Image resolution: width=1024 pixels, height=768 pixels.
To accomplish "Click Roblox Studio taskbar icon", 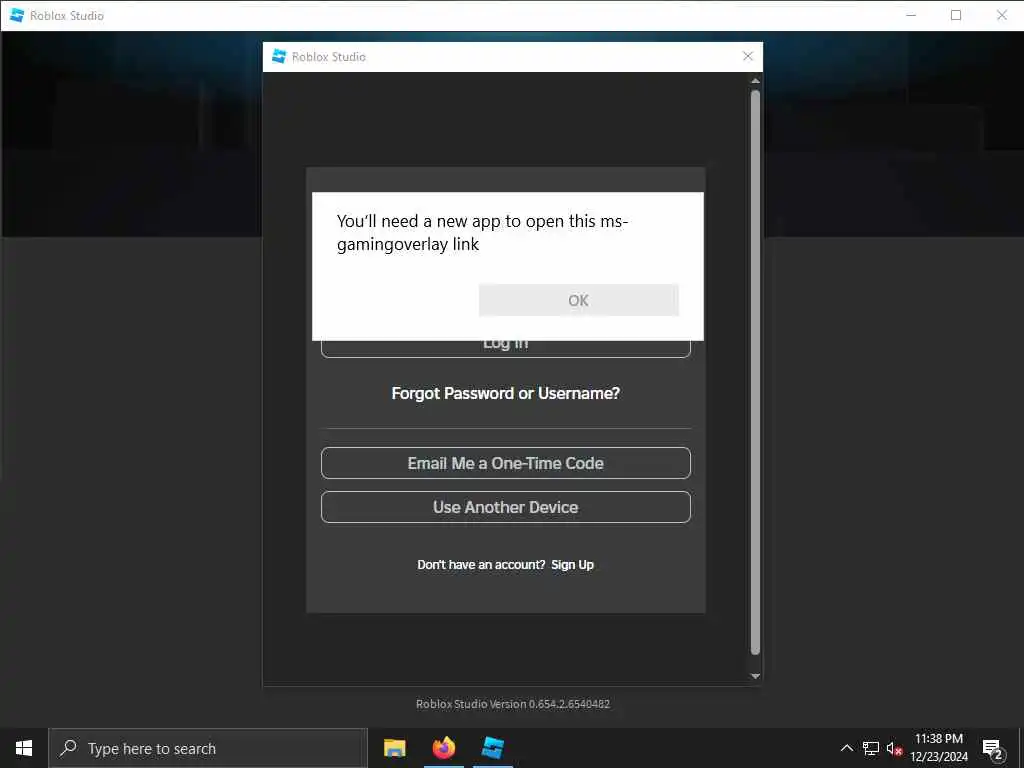I will (492, 748).
